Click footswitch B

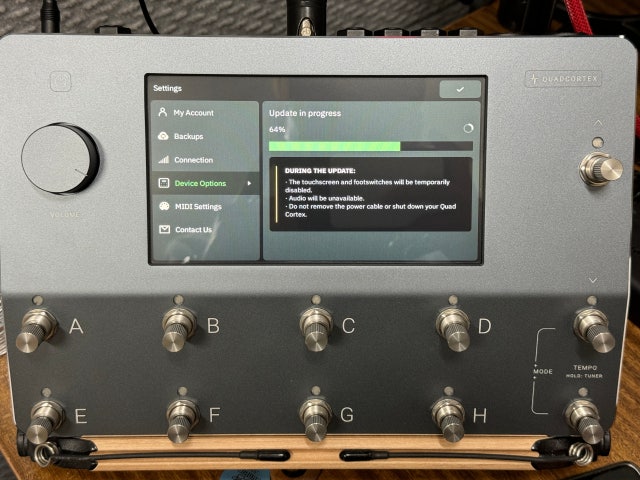[178, 329]
